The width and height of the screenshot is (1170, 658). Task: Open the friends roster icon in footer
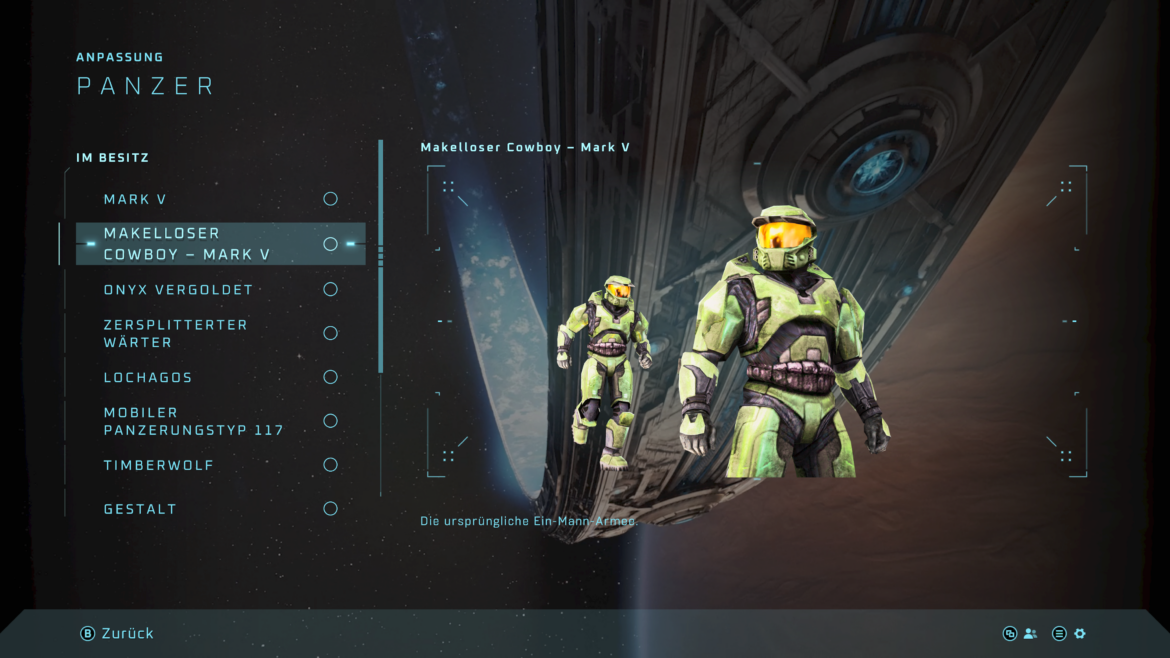pos(1030,633)
